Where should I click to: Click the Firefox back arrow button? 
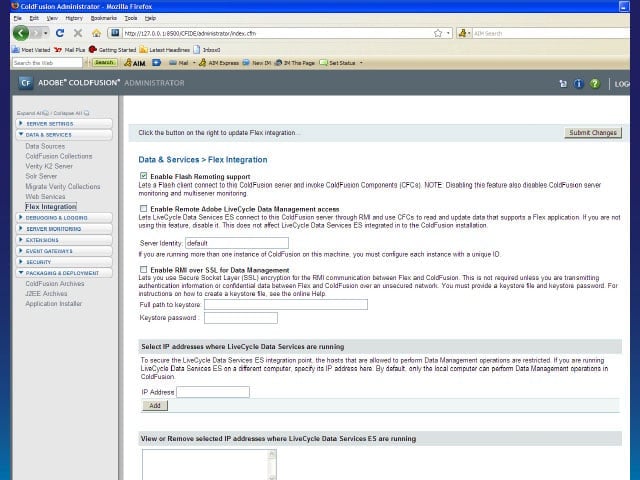tap(21, 33)
